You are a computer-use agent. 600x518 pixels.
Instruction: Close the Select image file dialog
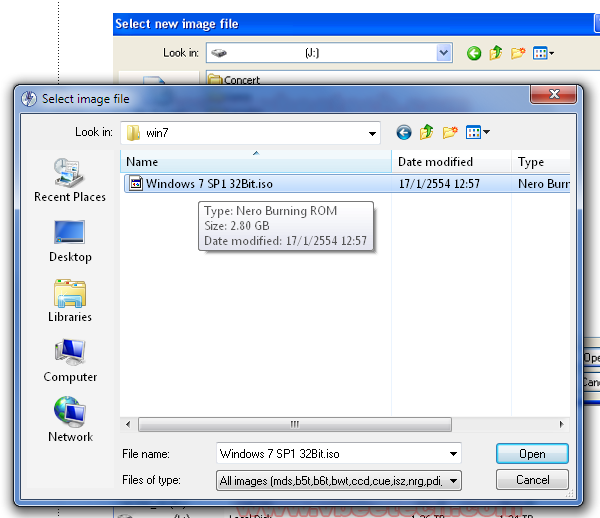tap(554, 94)
